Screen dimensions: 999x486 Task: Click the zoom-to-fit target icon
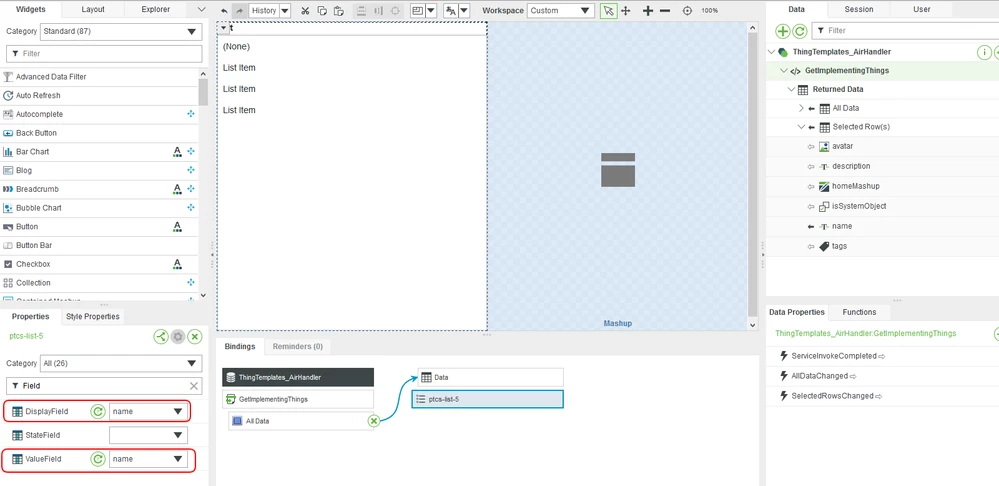click(687, 11)
